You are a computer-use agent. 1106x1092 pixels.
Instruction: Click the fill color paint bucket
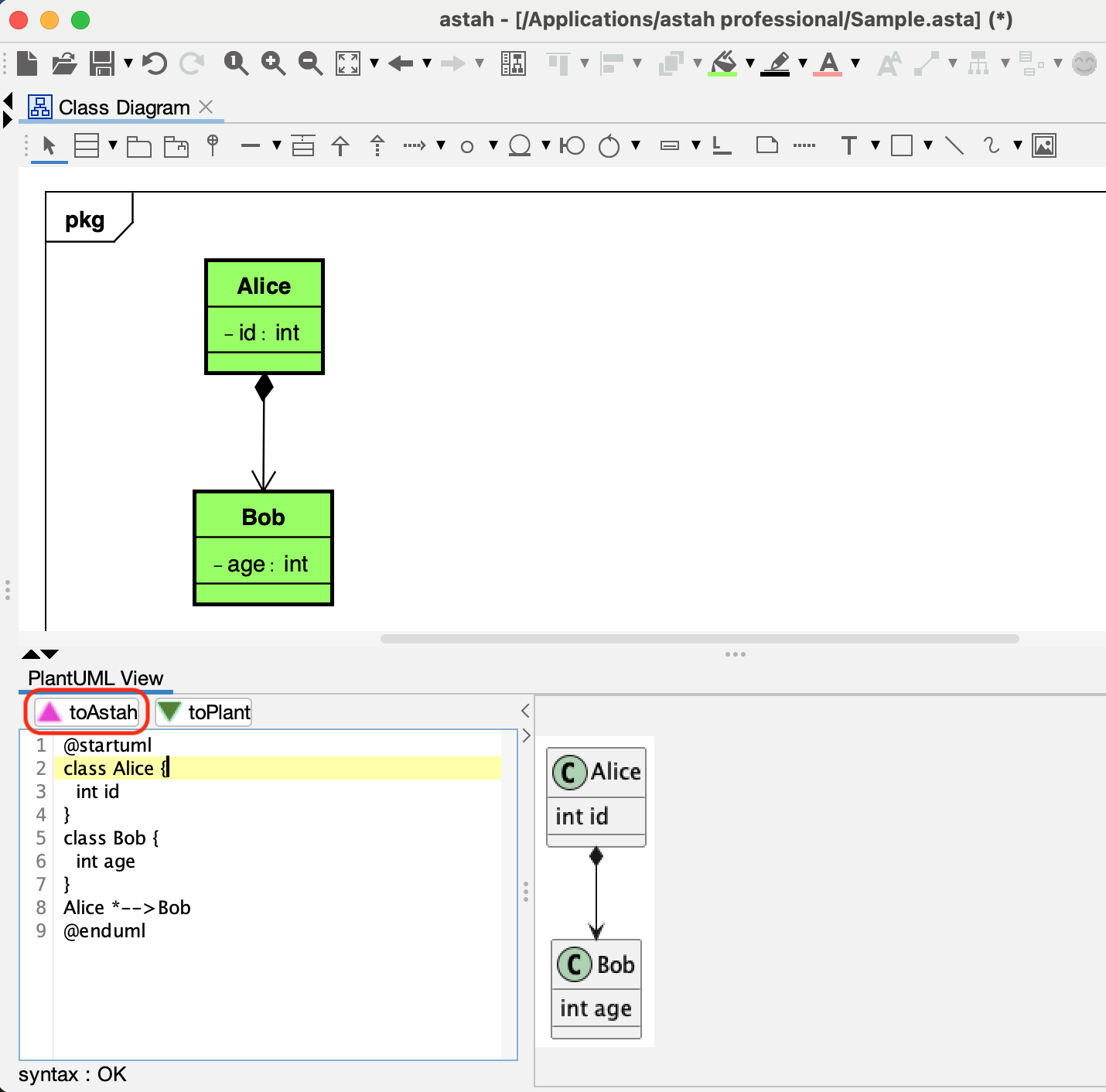(724, 63)
